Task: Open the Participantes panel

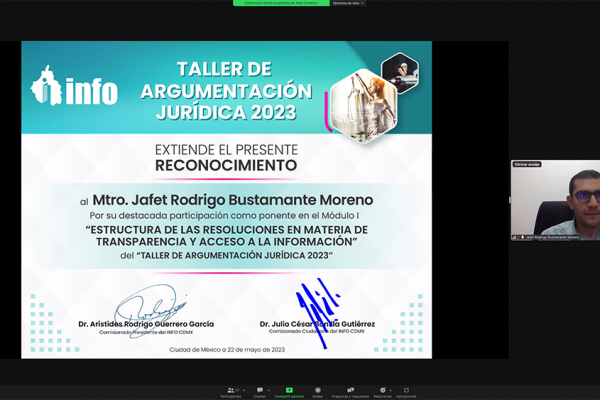Action: (231, 392)
